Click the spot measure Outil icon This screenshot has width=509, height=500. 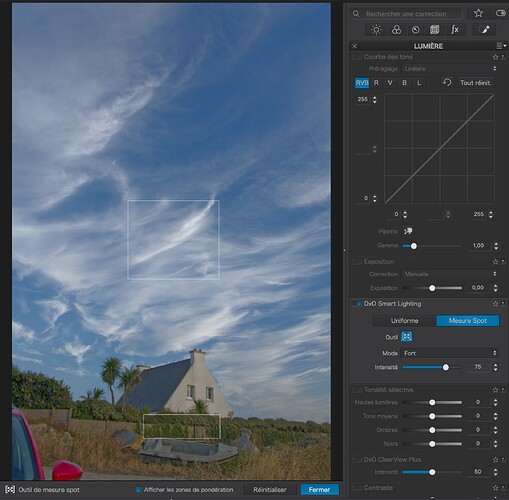[x=407, y=336]
